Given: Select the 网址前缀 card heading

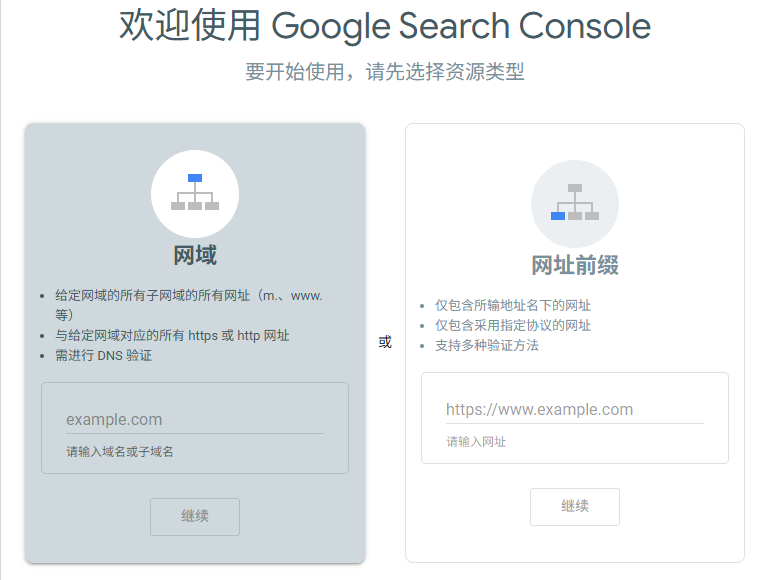Looking at the screenshot, I should pyautogui.click(x=575, y=265).
